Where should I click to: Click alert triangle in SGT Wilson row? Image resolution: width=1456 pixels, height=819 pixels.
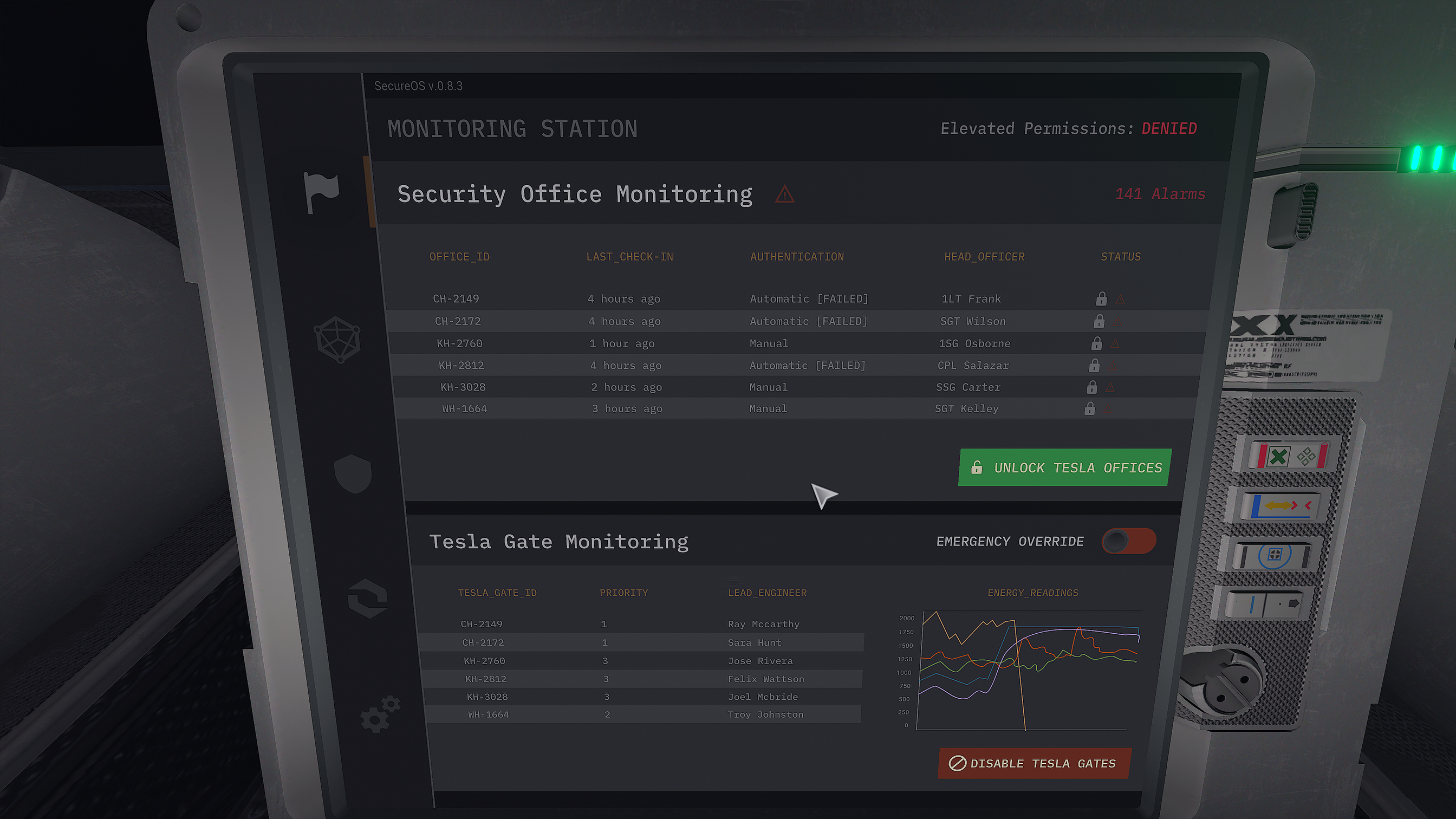(x=1117, y=322)
